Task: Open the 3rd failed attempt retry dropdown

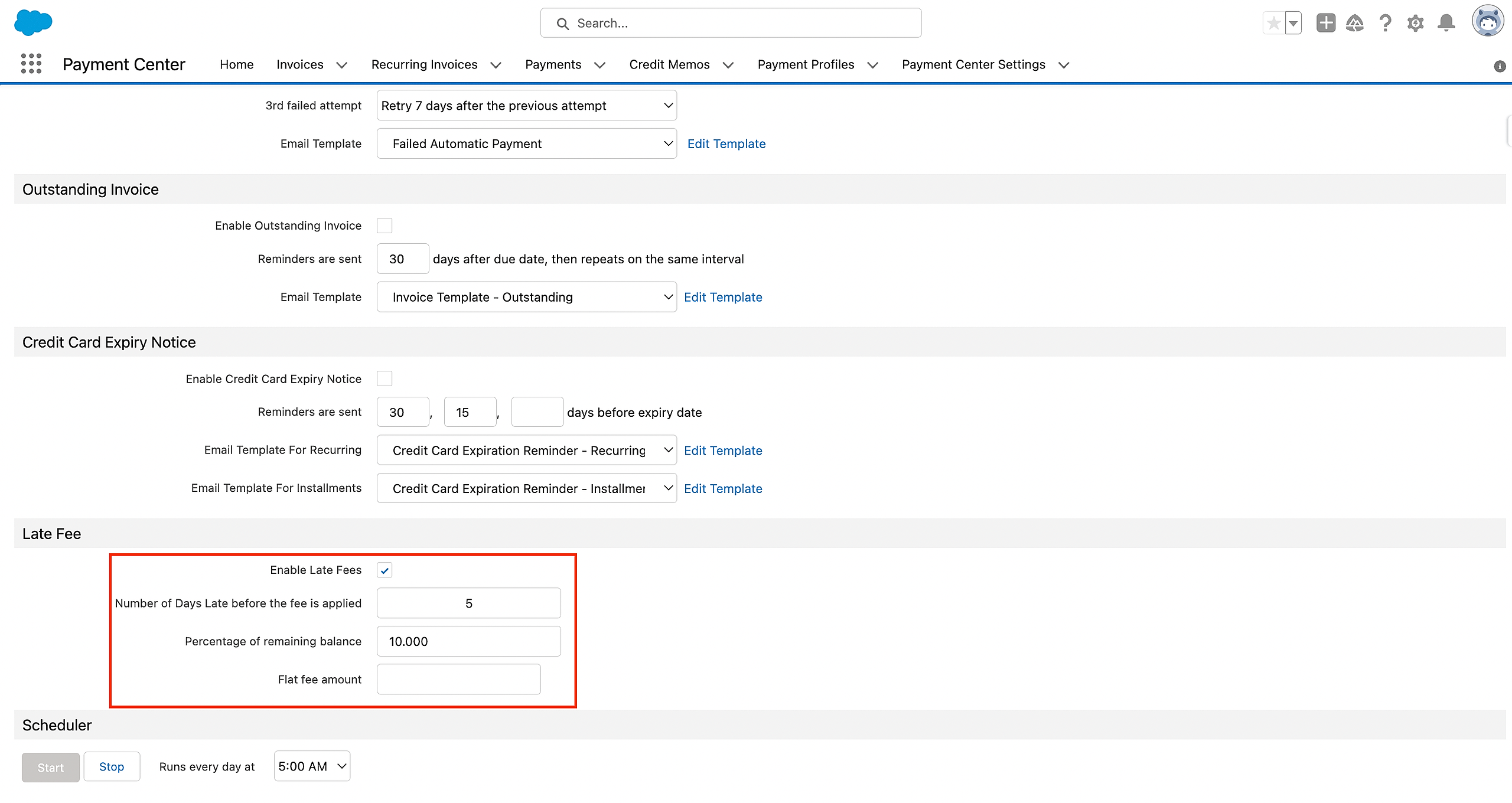Action: [526, 106]
